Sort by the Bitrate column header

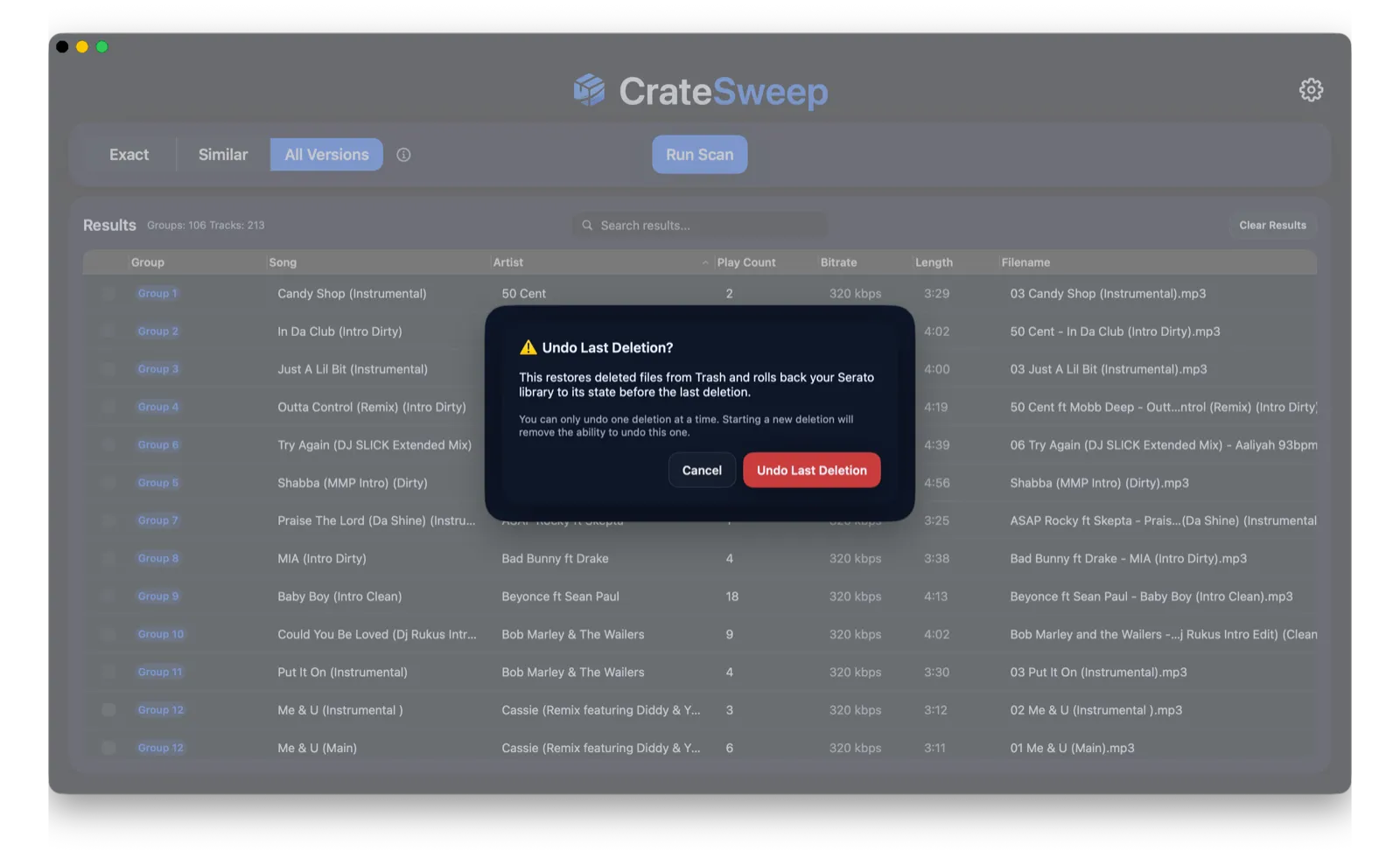[838, 262]
